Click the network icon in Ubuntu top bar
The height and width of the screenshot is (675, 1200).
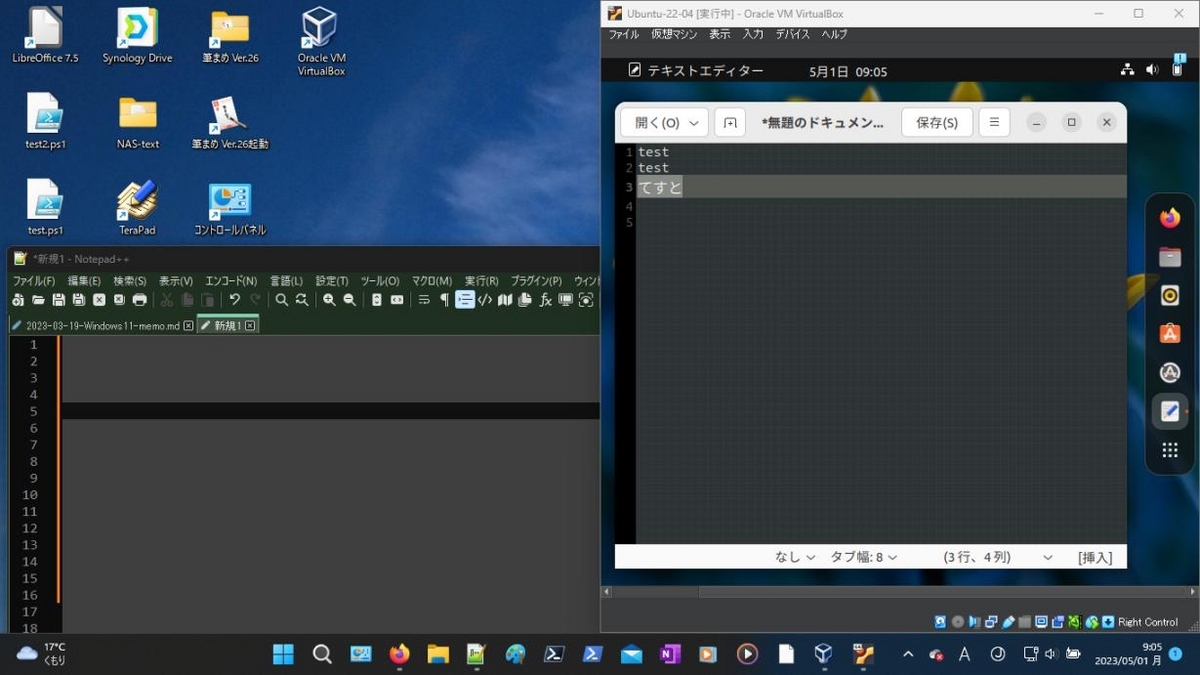click(1127, 70)
